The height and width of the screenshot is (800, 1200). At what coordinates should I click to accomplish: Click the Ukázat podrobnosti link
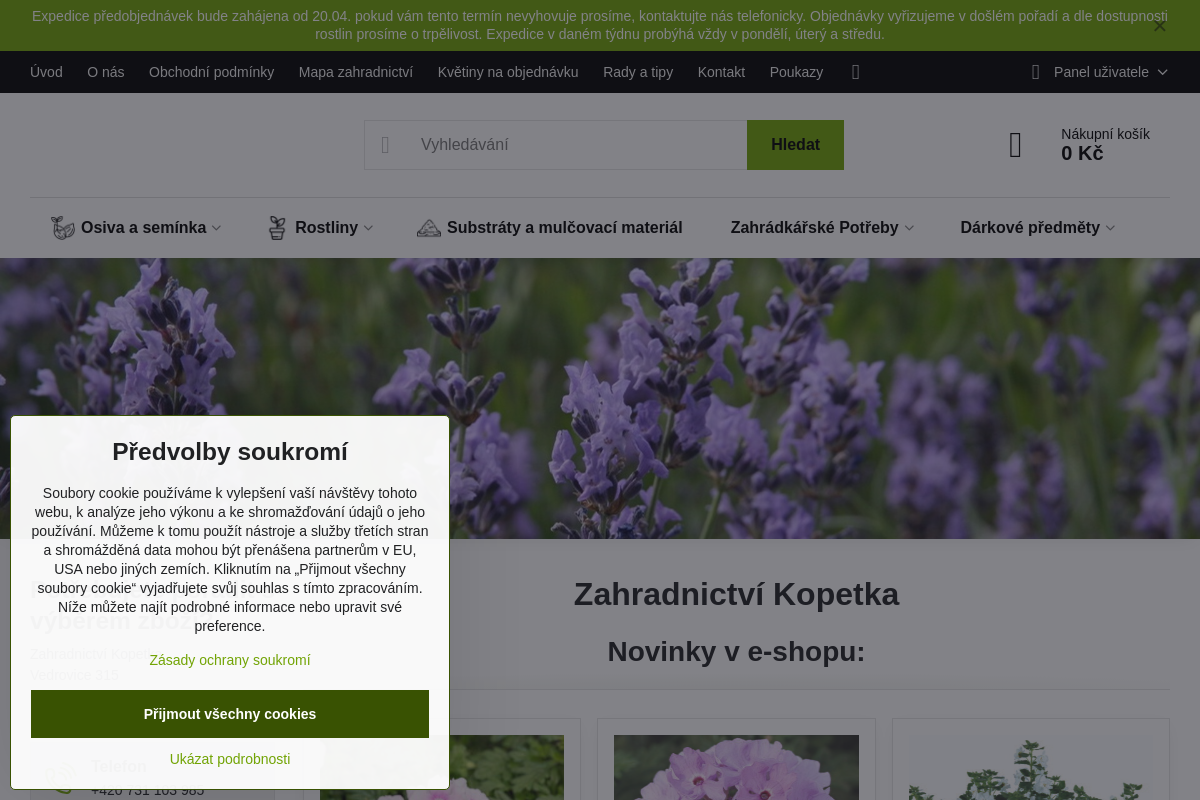pos(230,759)
